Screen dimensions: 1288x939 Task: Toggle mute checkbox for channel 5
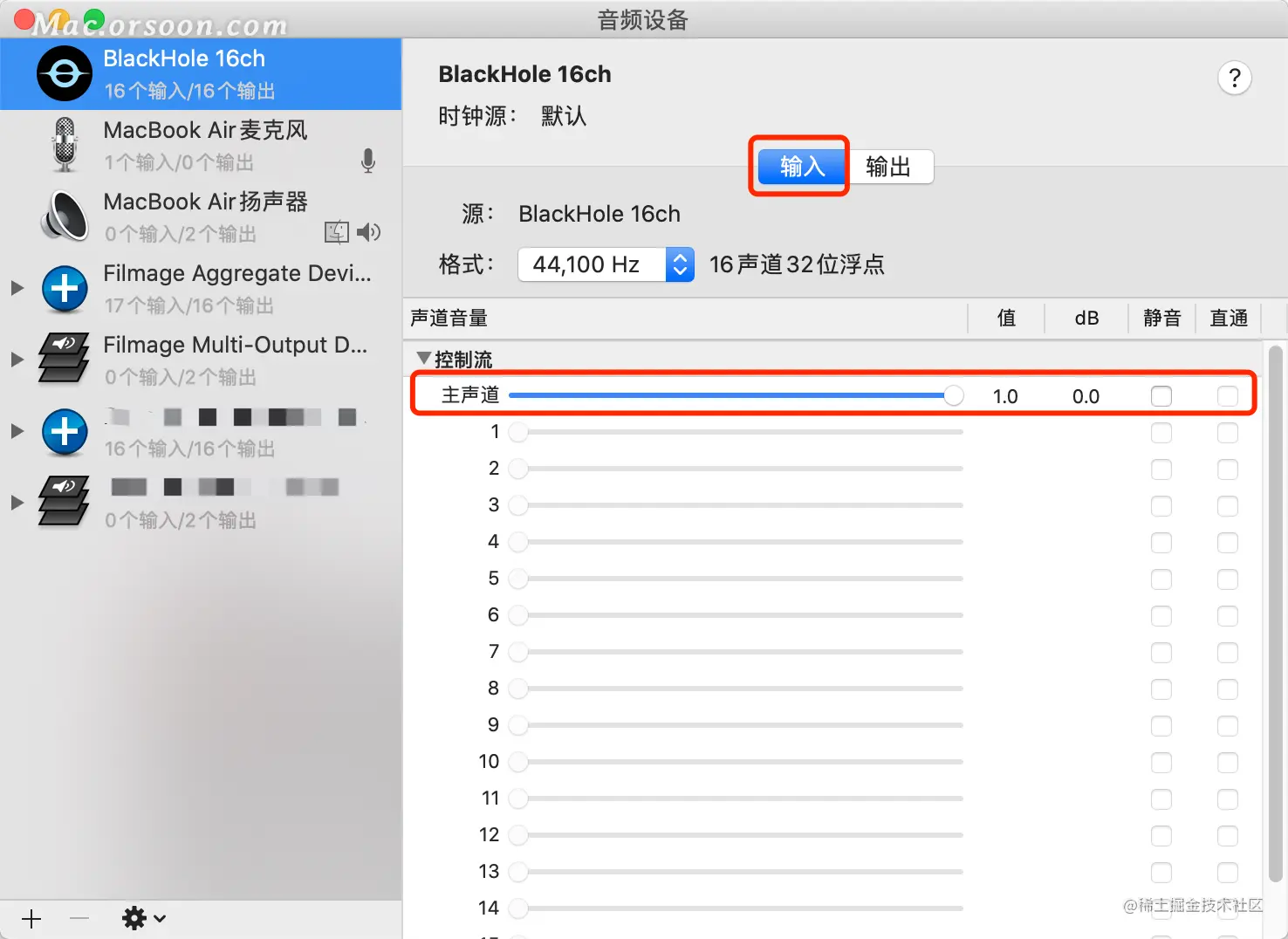pyautogui.click(x=1161, y=579)
